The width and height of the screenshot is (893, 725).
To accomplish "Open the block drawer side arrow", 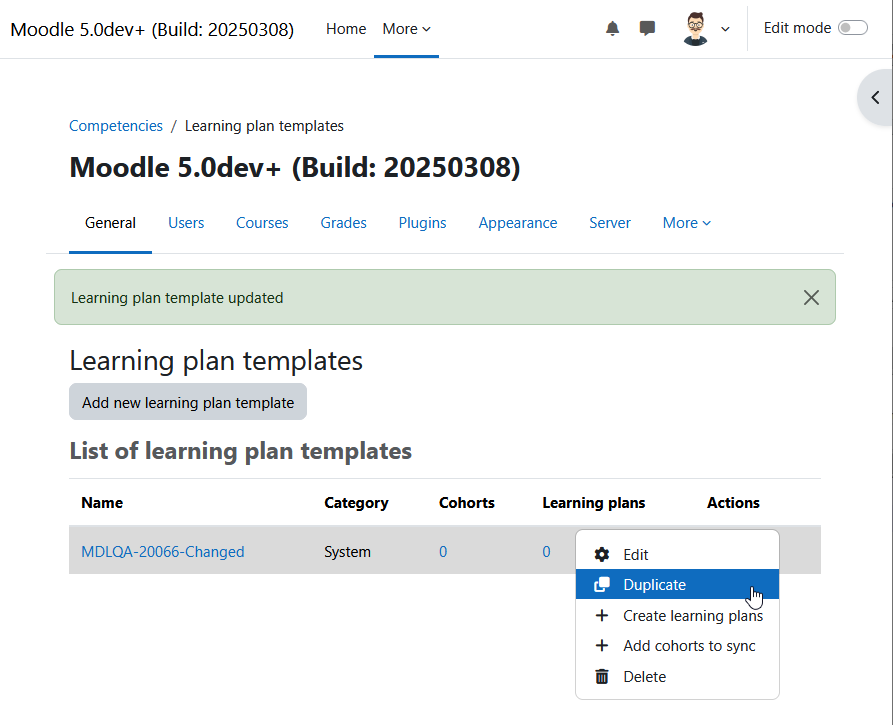I will (875, 97).
